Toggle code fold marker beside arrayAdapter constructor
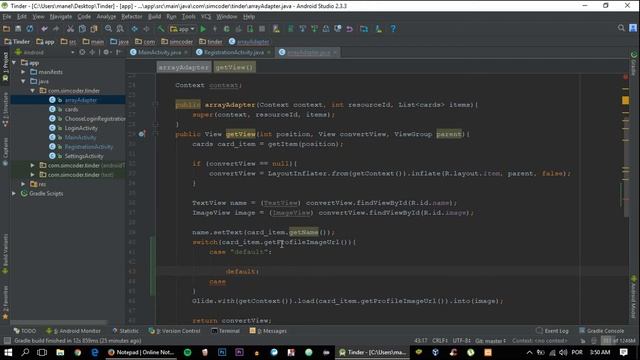Screen dimensions: 640x360 coord(155,104)
